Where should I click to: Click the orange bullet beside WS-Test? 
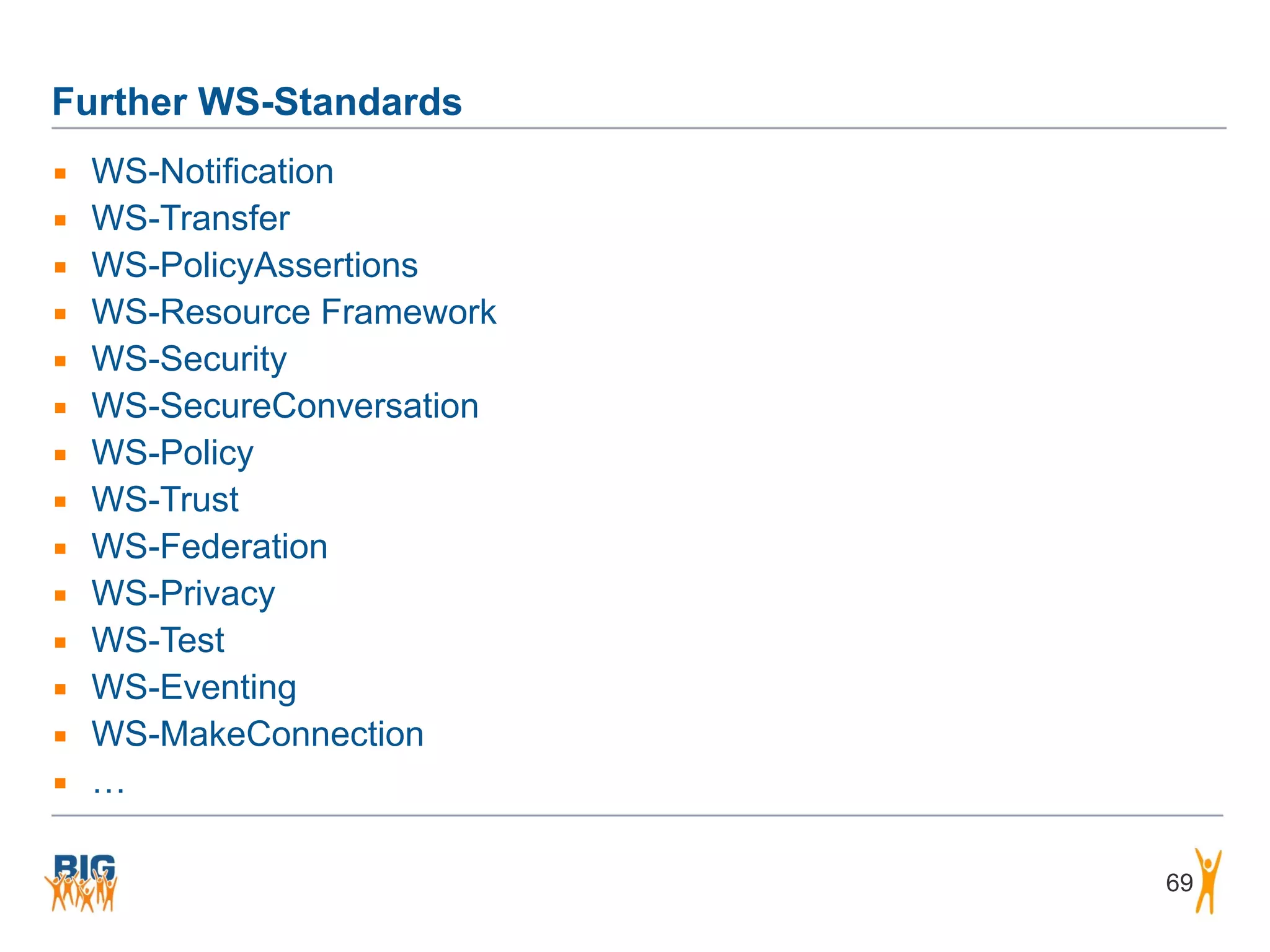point(60,643)
